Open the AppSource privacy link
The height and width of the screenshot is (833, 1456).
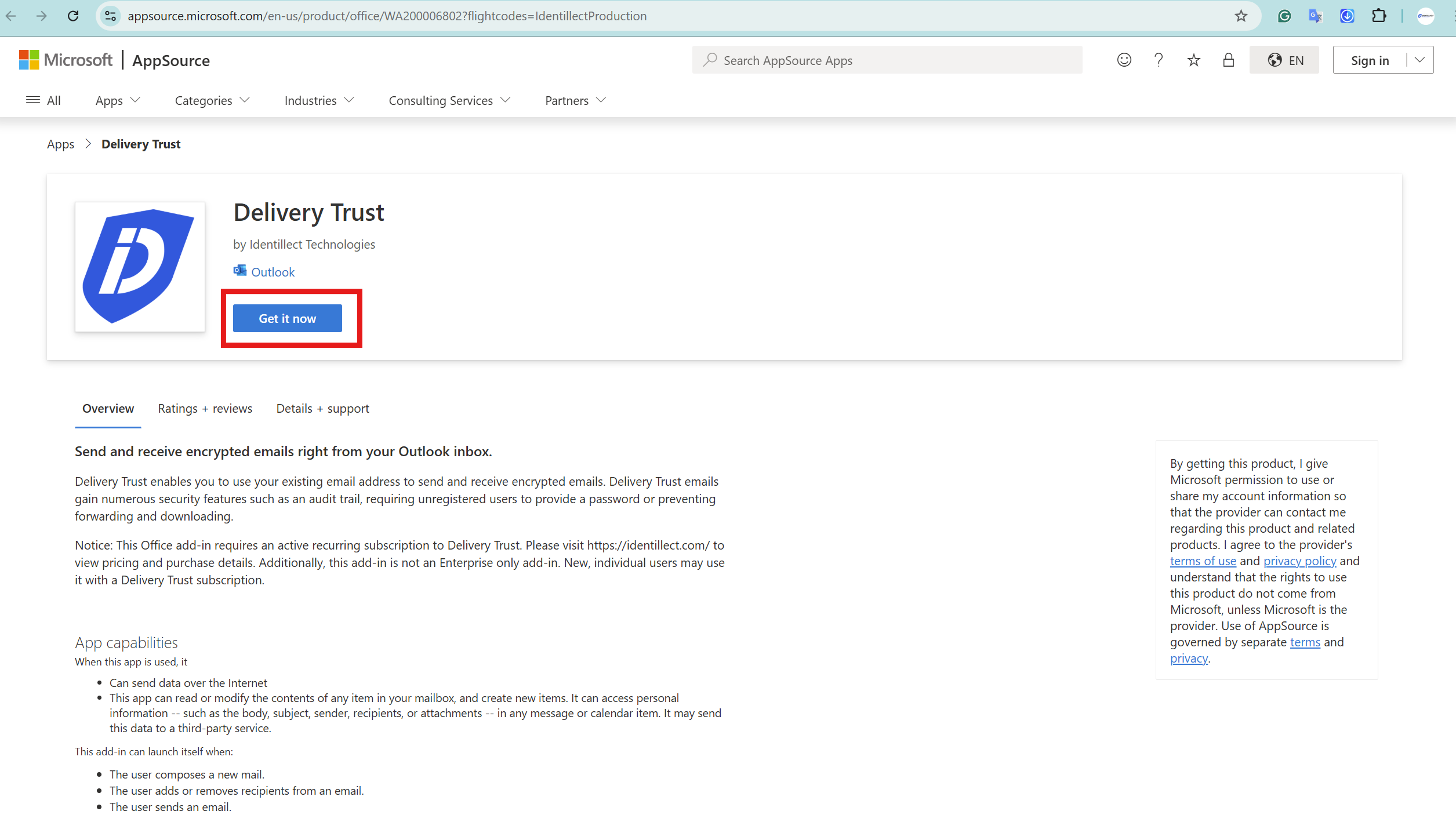(x=1189, y=658)
